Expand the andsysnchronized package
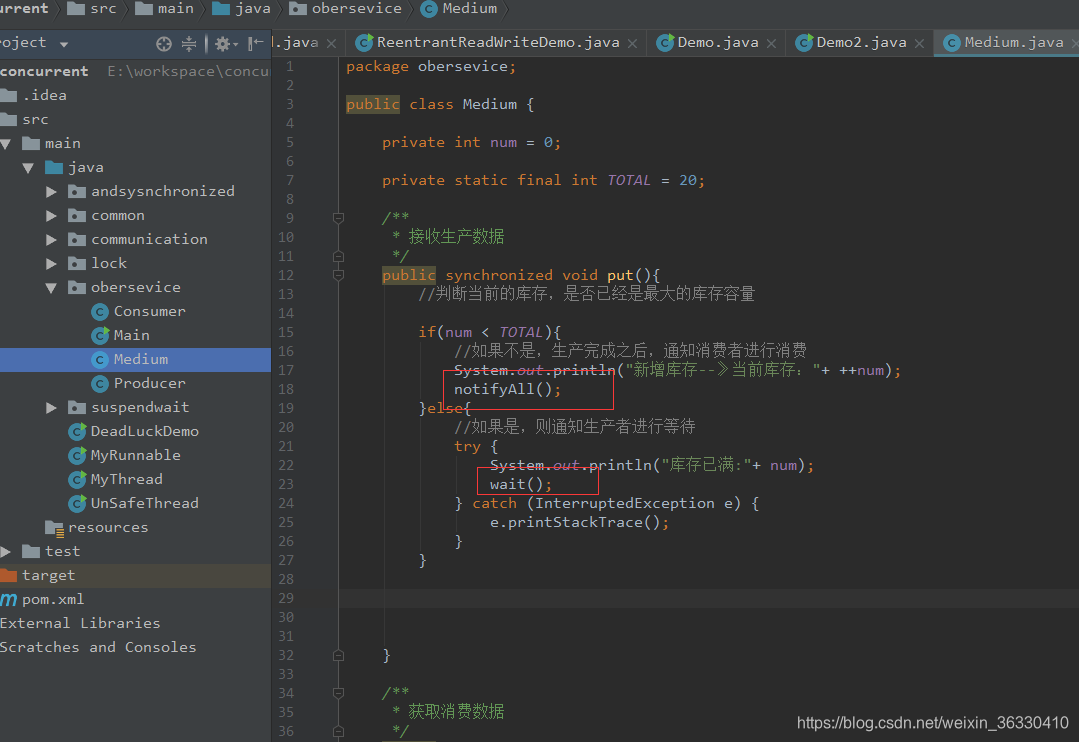The height and width of the screenshot is (742, 1079). point(52,191)
